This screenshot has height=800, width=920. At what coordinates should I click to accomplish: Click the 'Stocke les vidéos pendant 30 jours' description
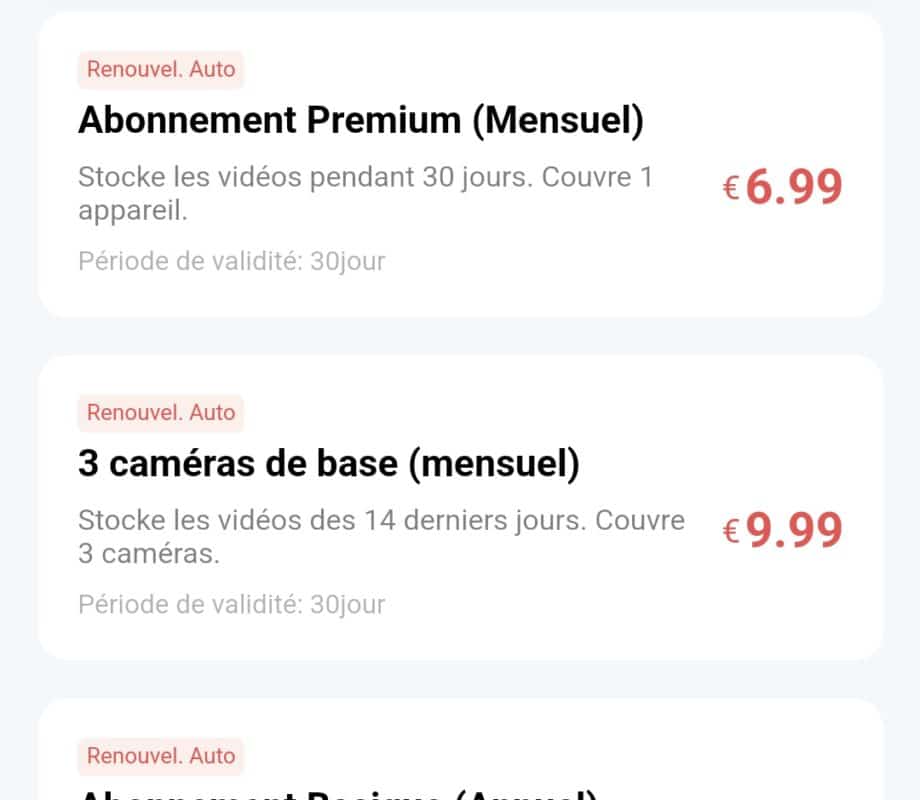click(365, 194)
